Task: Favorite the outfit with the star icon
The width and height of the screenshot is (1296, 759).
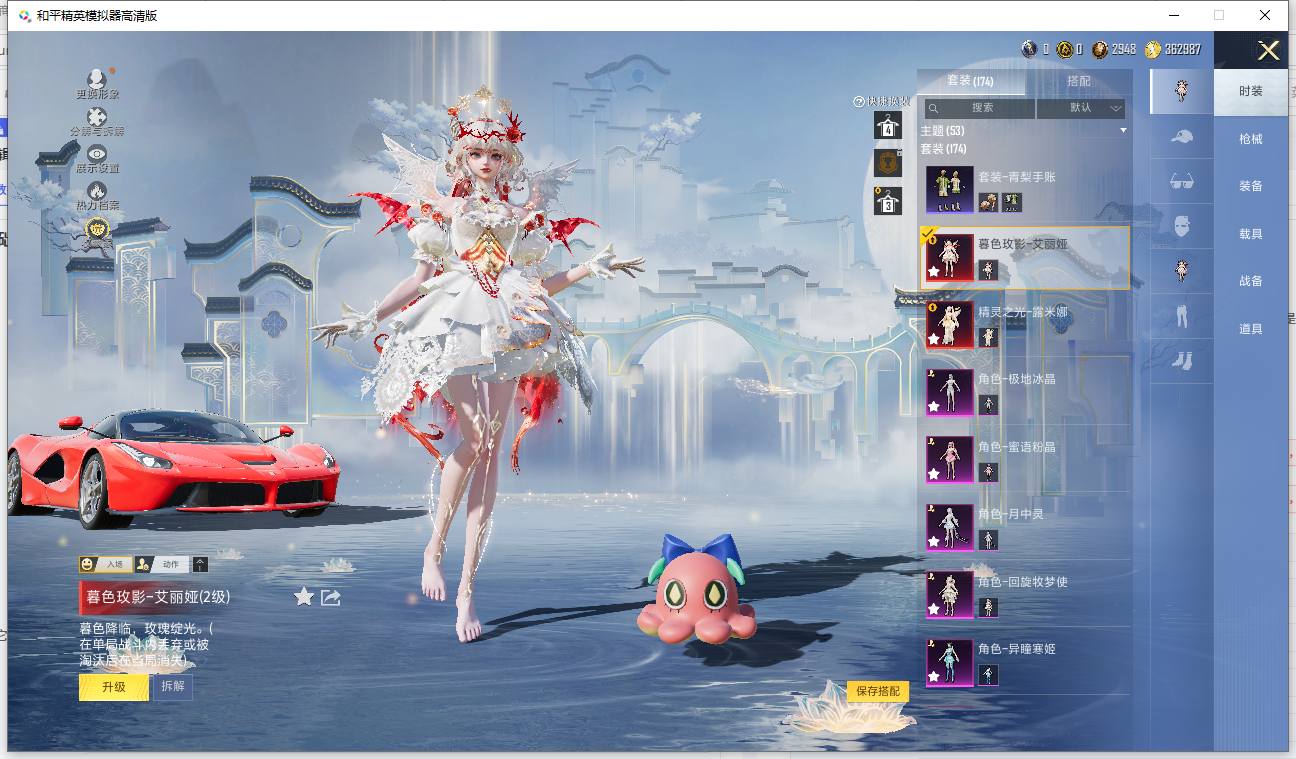Action: click(x=304, y=597)
